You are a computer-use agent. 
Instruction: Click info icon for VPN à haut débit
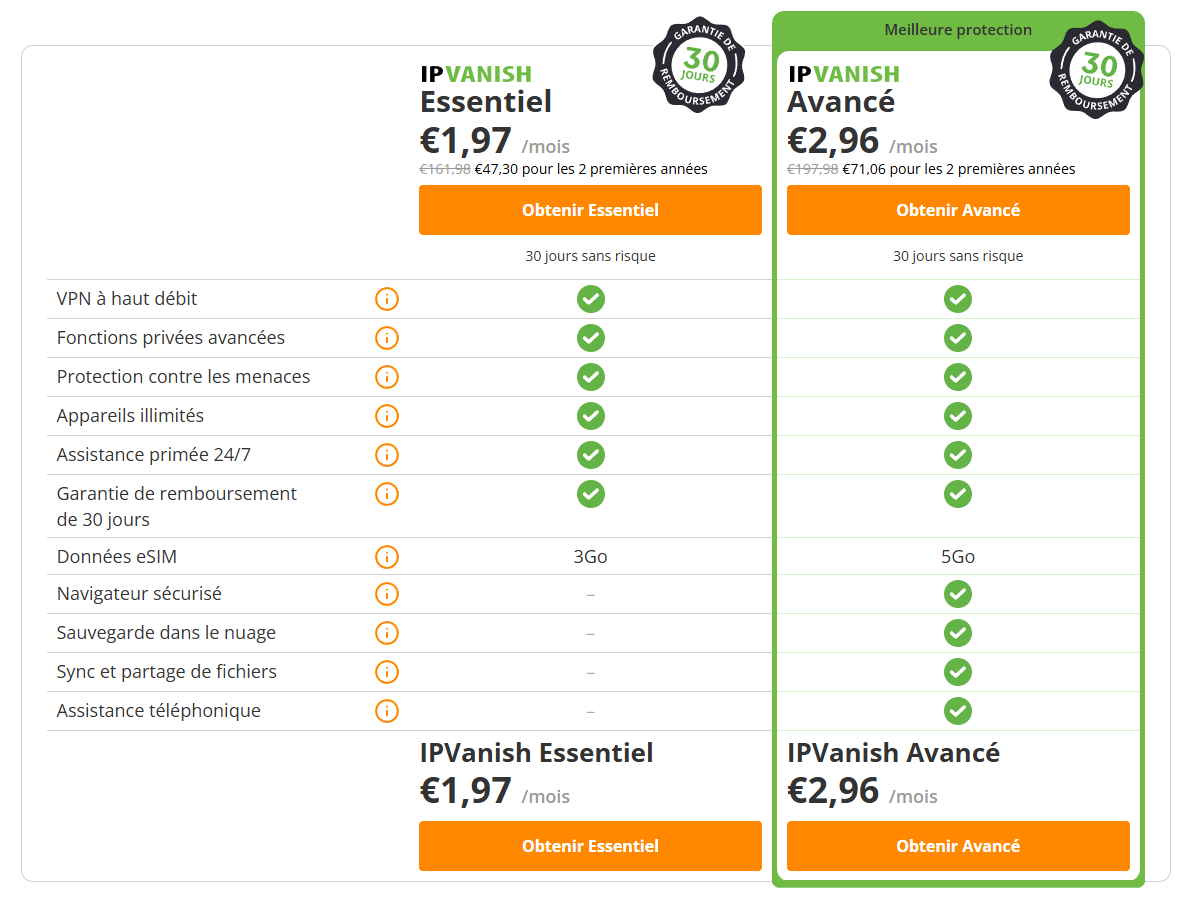click(387, 299)
